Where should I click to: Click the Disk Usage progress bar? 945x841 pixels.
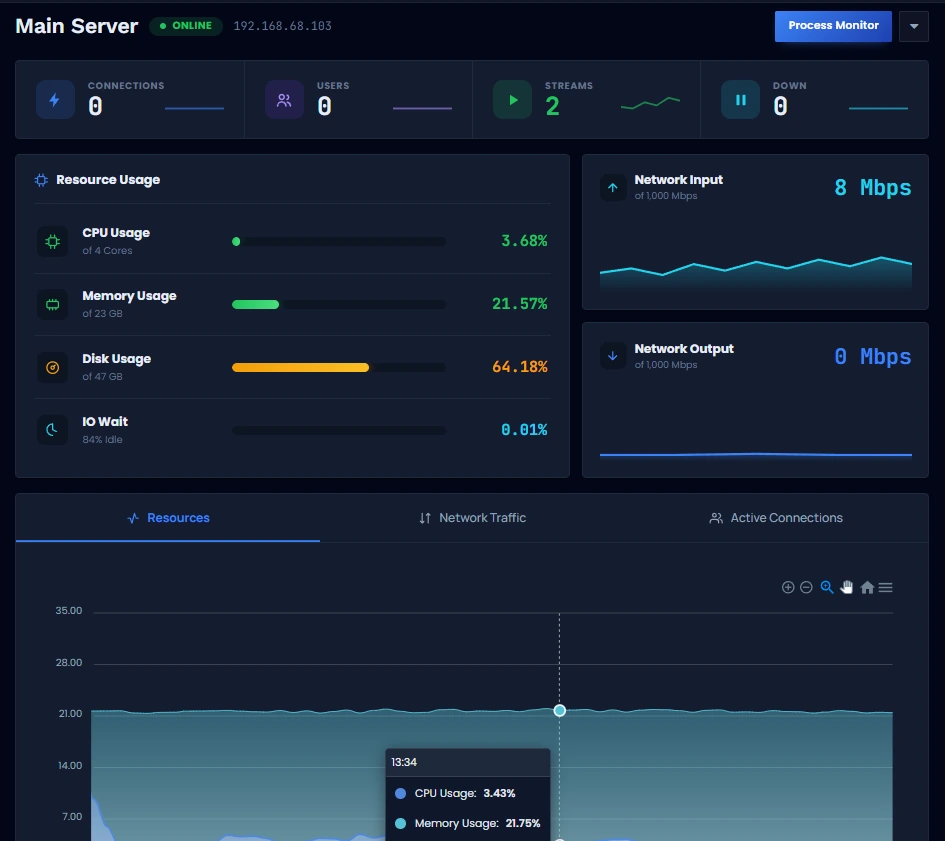coord(339,367)
